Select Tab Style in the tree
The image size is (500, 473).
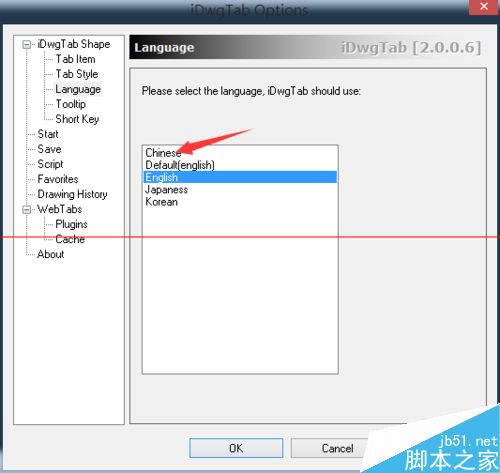pyautogui.click(x=77, y=74)
